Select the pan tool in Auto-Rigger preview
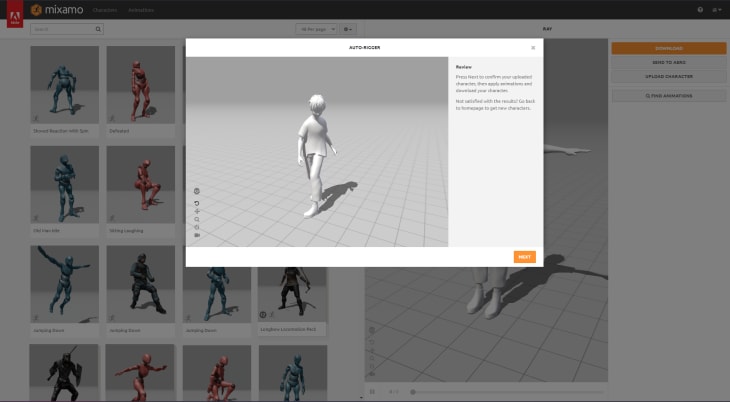Viewport: 730px width, 402px height. (196, 211)
